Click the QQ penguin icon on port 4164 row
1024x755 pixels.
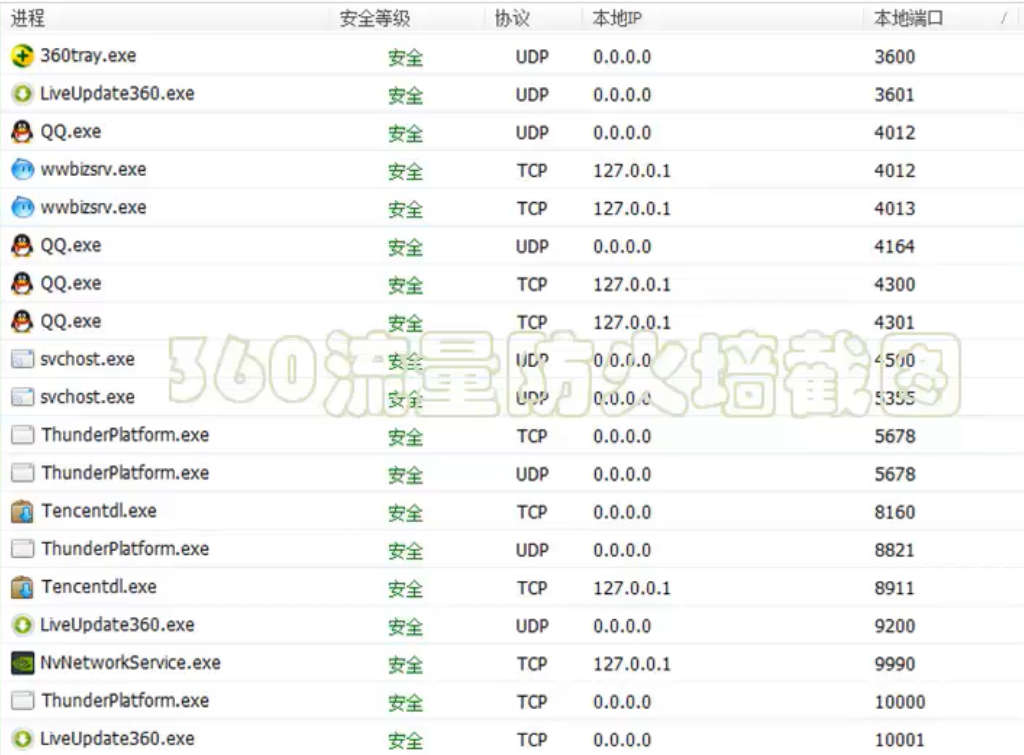pos(22,246)
